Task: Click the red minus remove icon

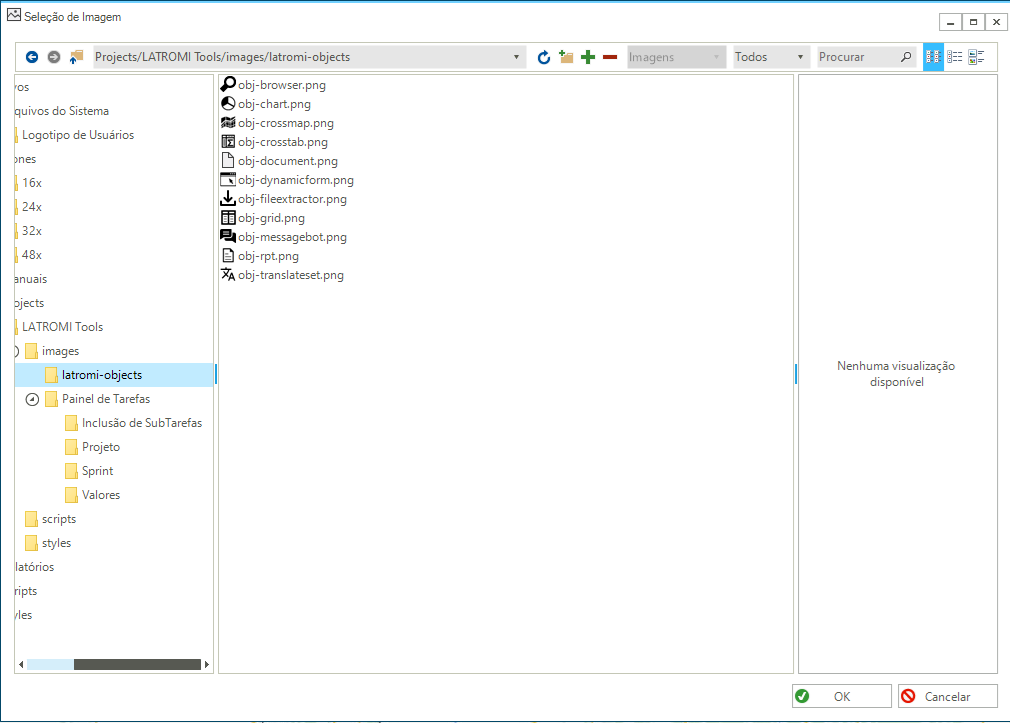Action: (x=610, y=58)
